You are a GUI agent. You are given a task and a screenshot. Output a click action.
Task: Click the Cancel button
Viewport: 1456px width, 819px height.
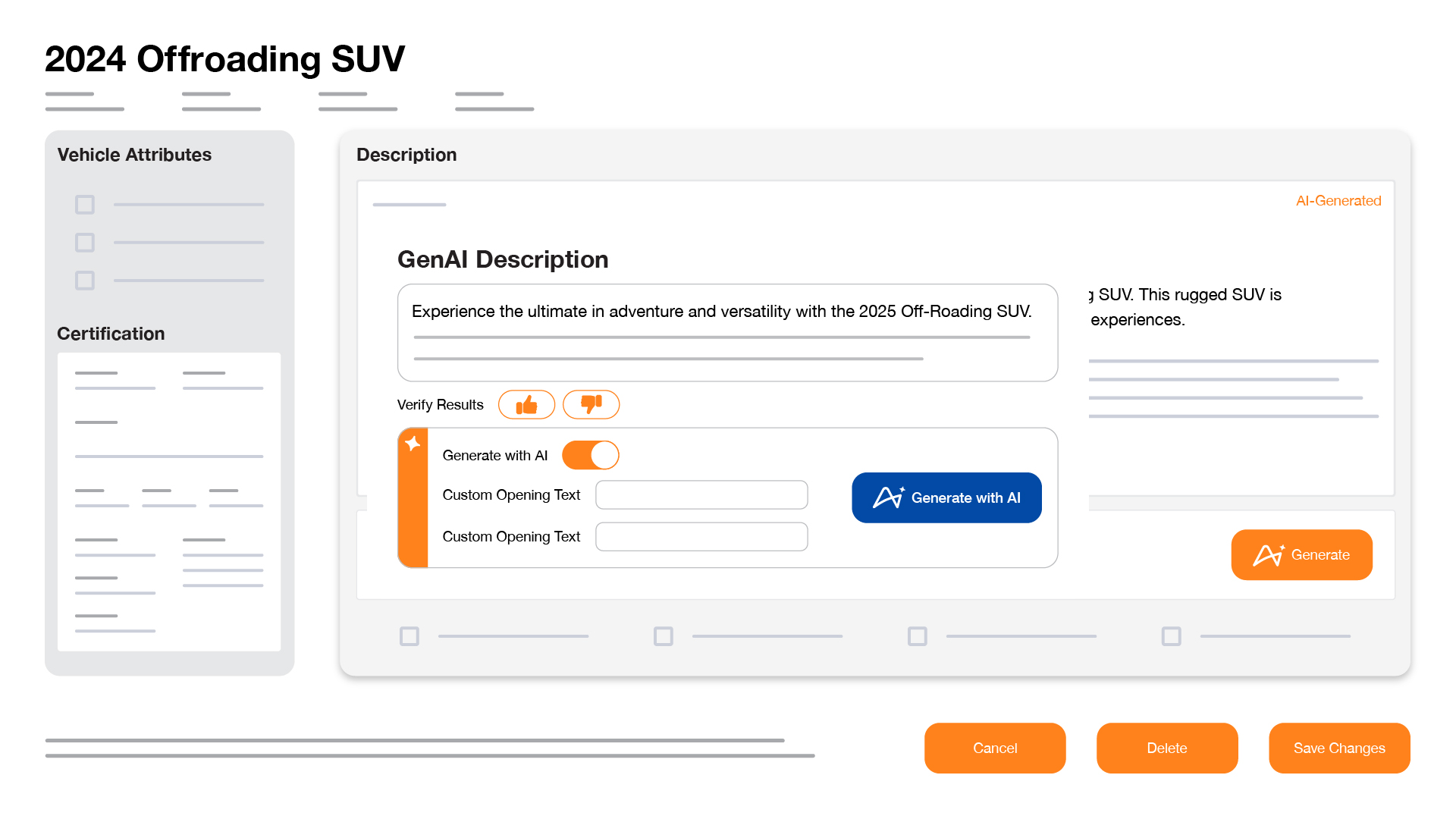[995, 748]
